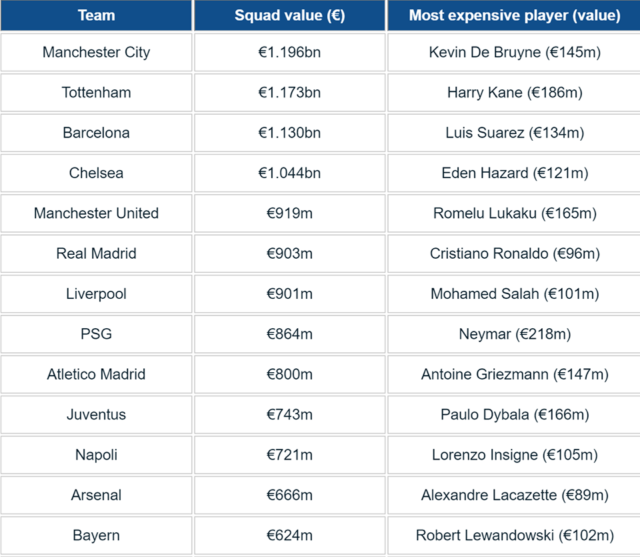Viewport: 640px width, 557px height.
Task: Select the Harry Kane (€186m) cell
Action: 514,93
